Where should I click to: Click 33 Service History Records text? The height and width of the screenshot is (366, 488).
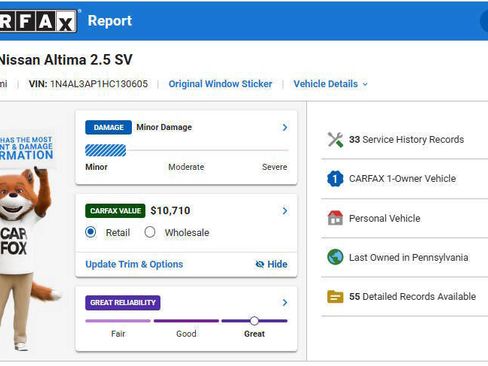406,140
